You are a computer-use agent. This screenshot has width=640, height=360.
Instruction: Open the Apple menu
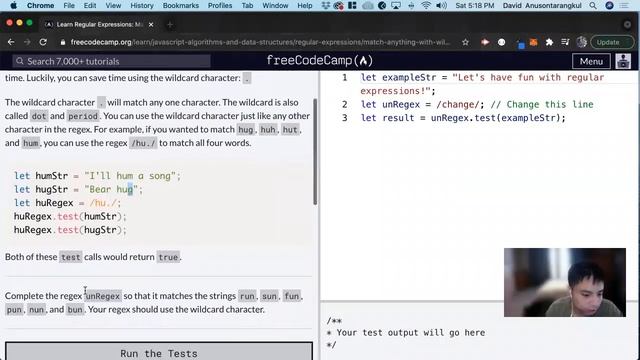coord(13,5)
